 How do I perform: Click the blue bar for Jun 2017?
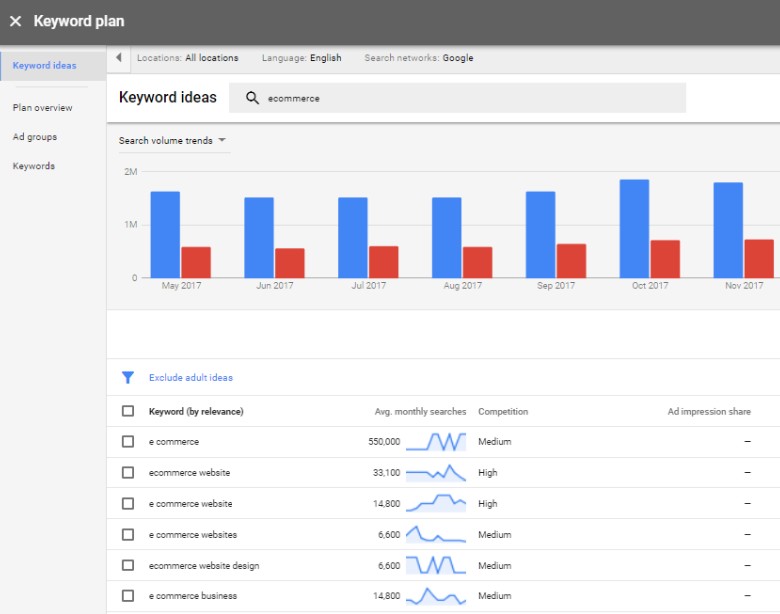pos(259,237)
